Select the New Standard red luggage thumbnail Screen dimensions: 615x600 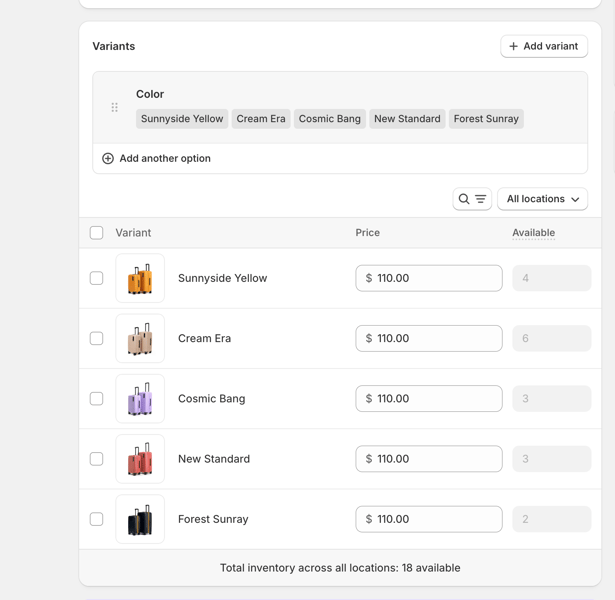click(x=140, y=459)
